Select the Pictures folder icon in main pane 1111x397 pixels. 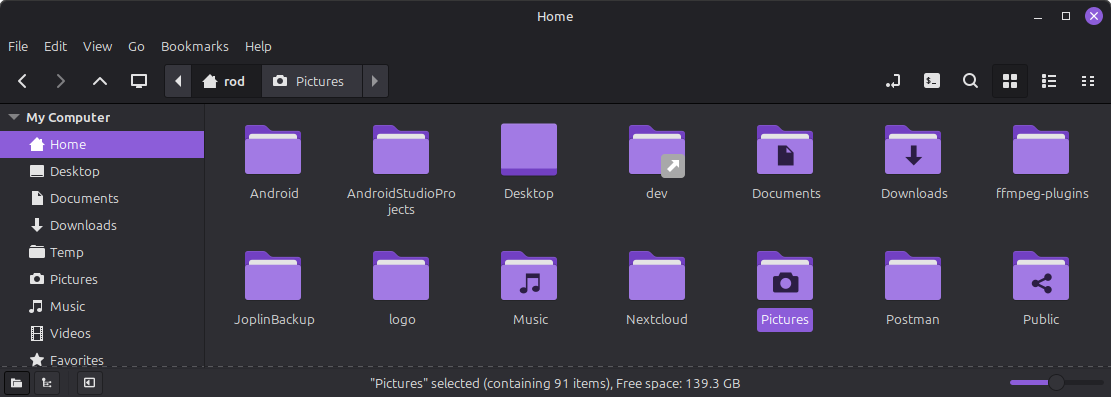[785, 276]
